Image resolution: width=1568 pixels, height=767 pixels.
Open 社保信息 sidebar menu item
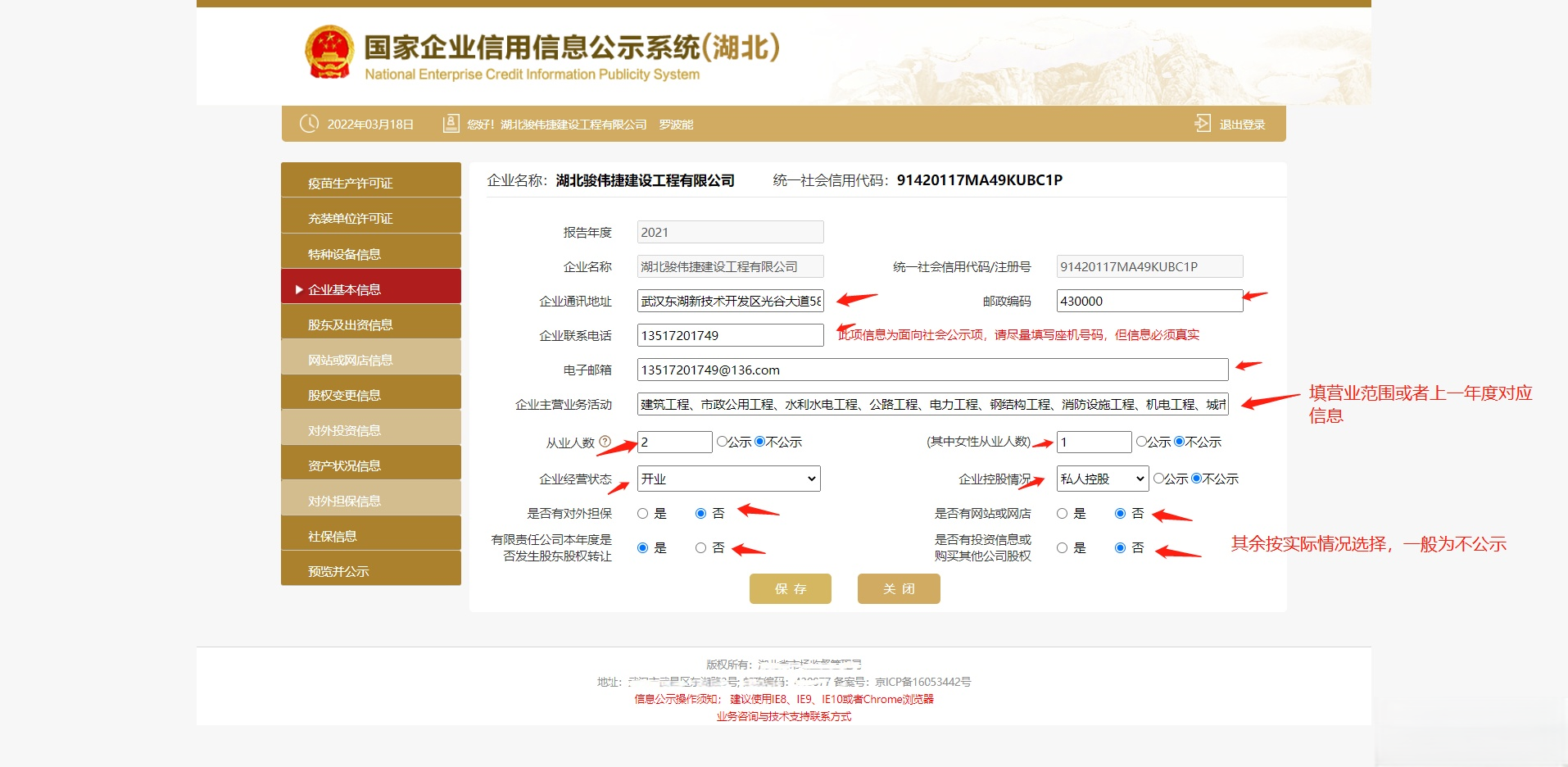[371, 533]
